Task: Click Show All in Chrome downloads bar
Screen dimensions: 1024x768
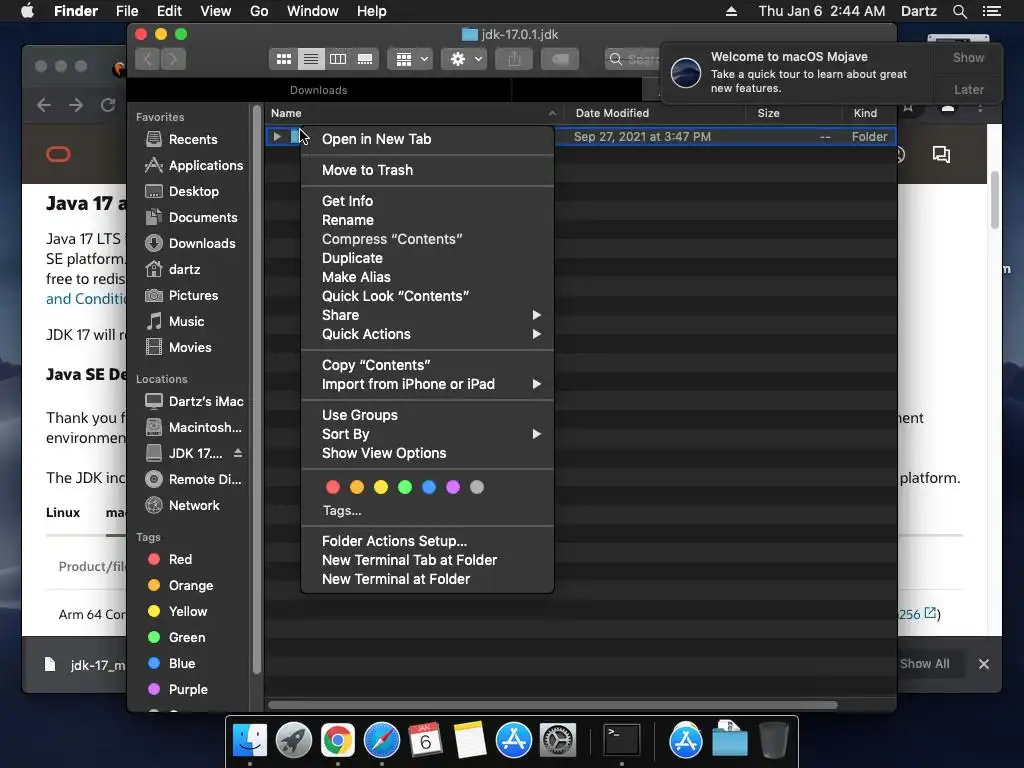Action: click(x=924, y=664)
